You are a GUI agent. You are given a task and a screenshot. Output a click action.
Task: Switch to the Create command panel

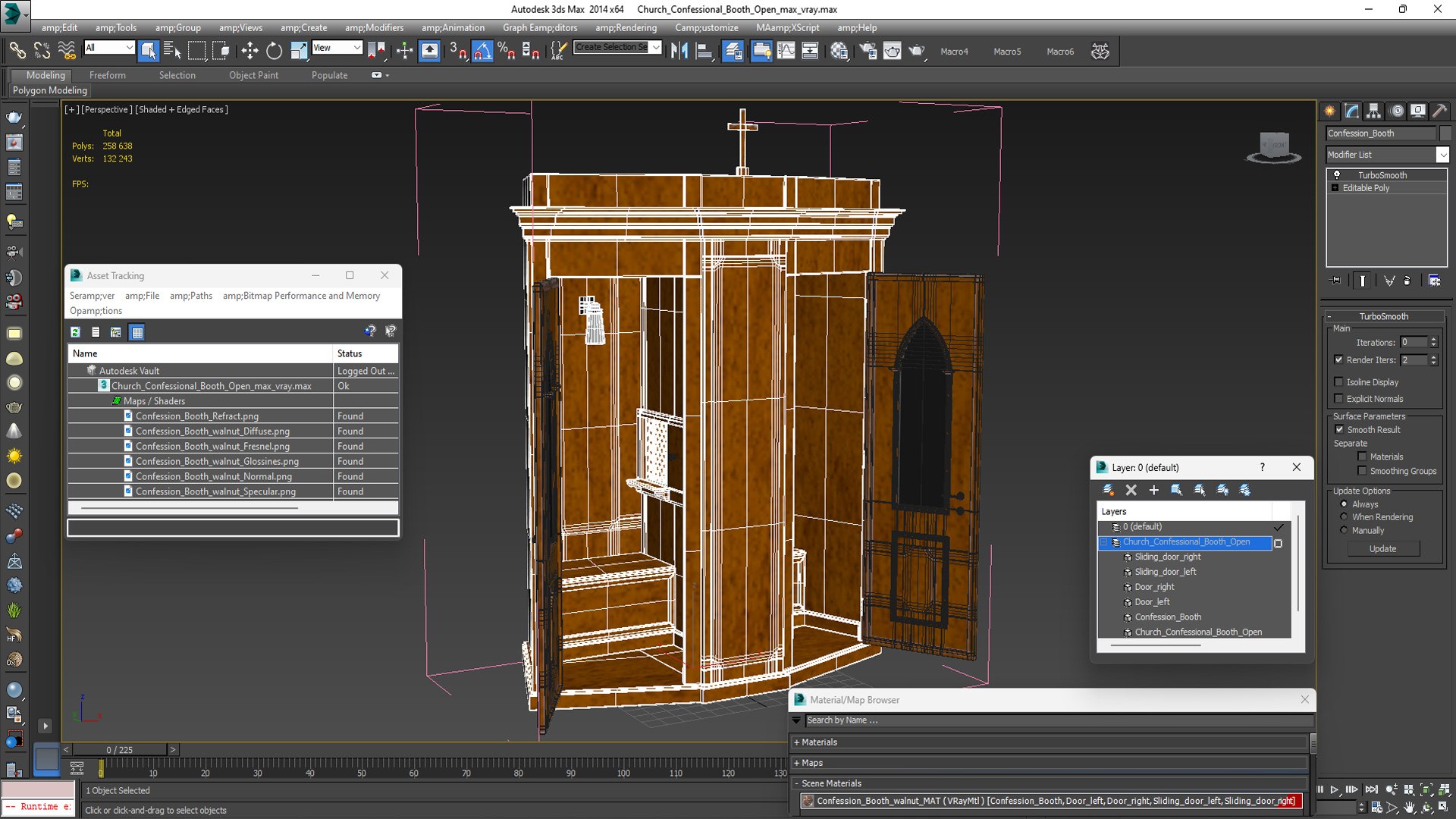pos(1330,111)
